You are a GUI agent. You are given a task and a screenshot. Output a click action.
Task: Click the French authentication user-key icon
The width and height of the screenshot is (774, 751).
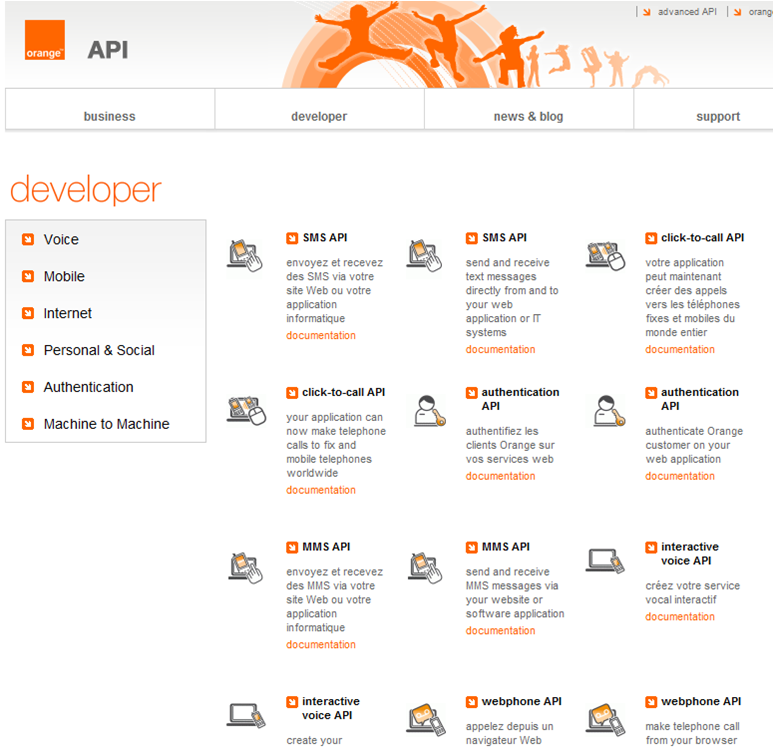[429, 411]
